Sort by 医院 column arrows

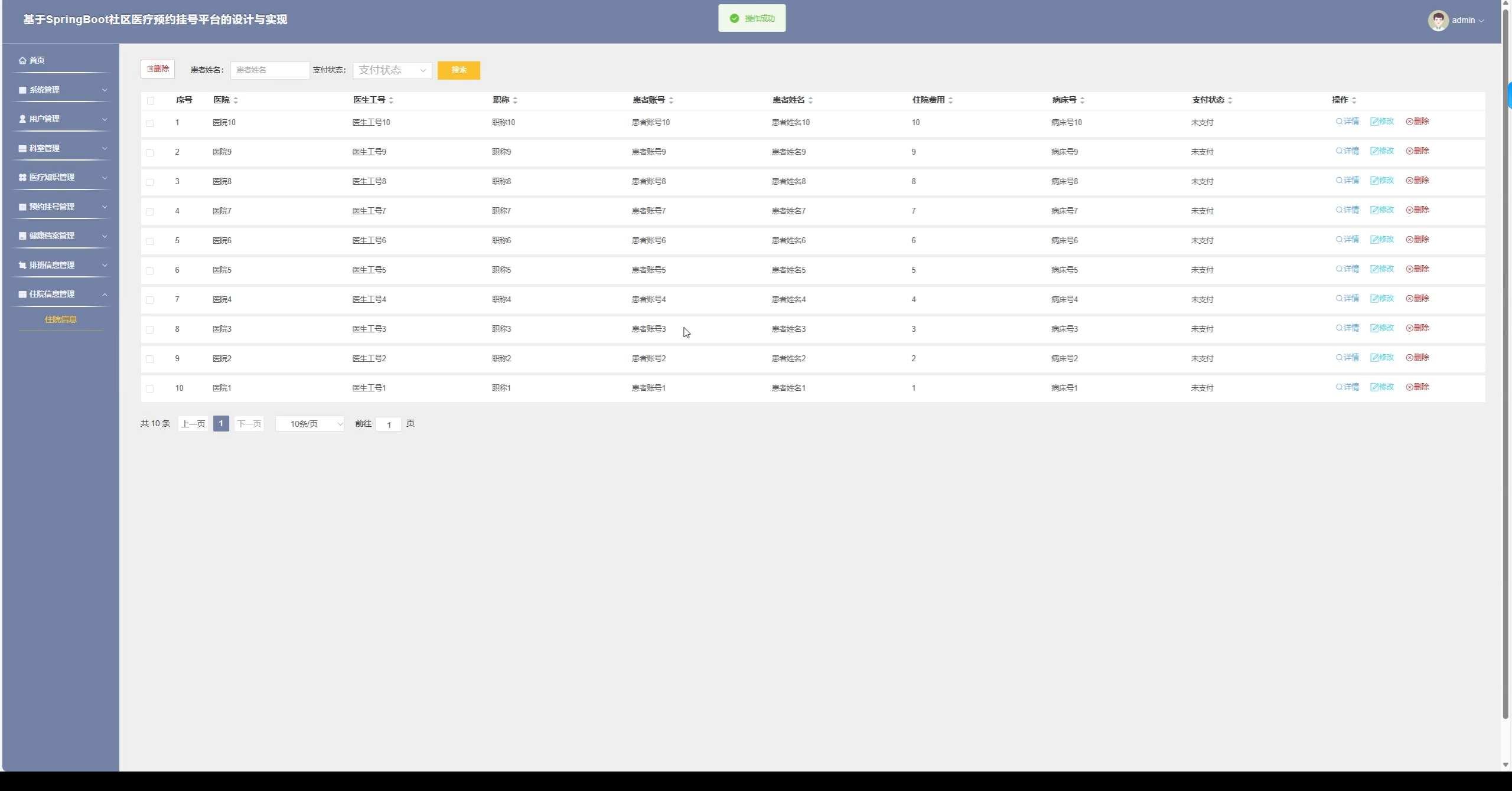pos(236,100)
